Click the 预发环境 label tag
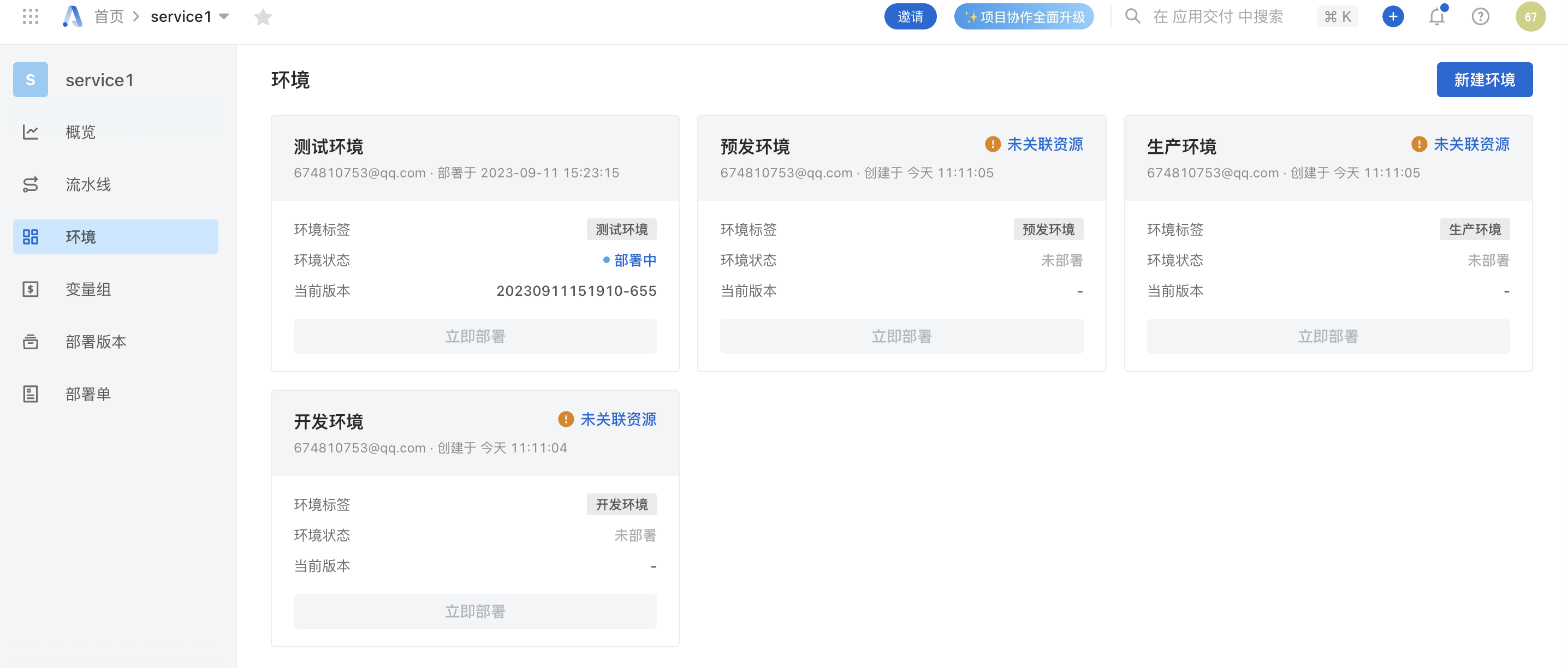 pyautogui.click(x=1048, y=229)
